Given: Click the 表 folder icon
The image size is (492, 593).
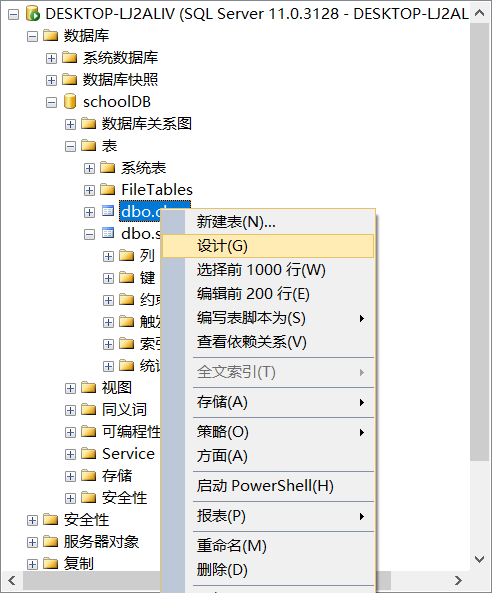Looking at the screenshot, I should (88, 146).
